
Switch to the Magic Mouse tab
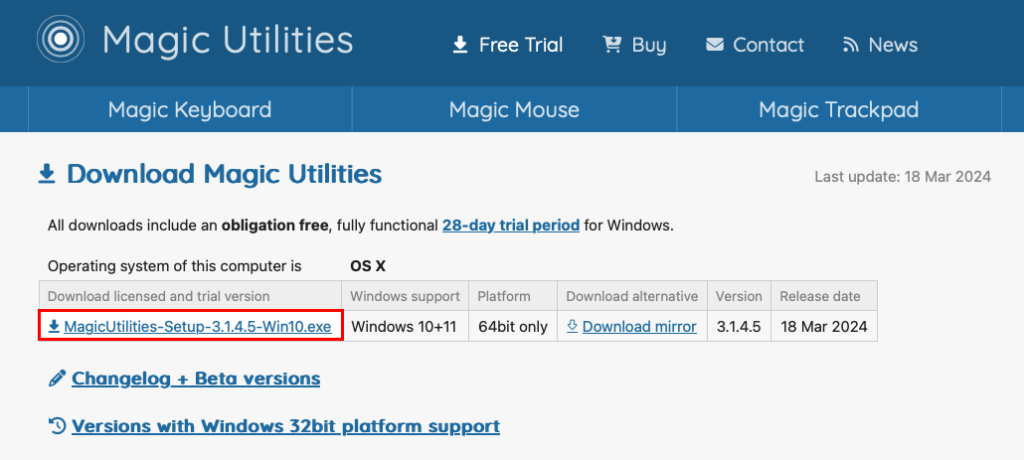click(x=514, y=110)
